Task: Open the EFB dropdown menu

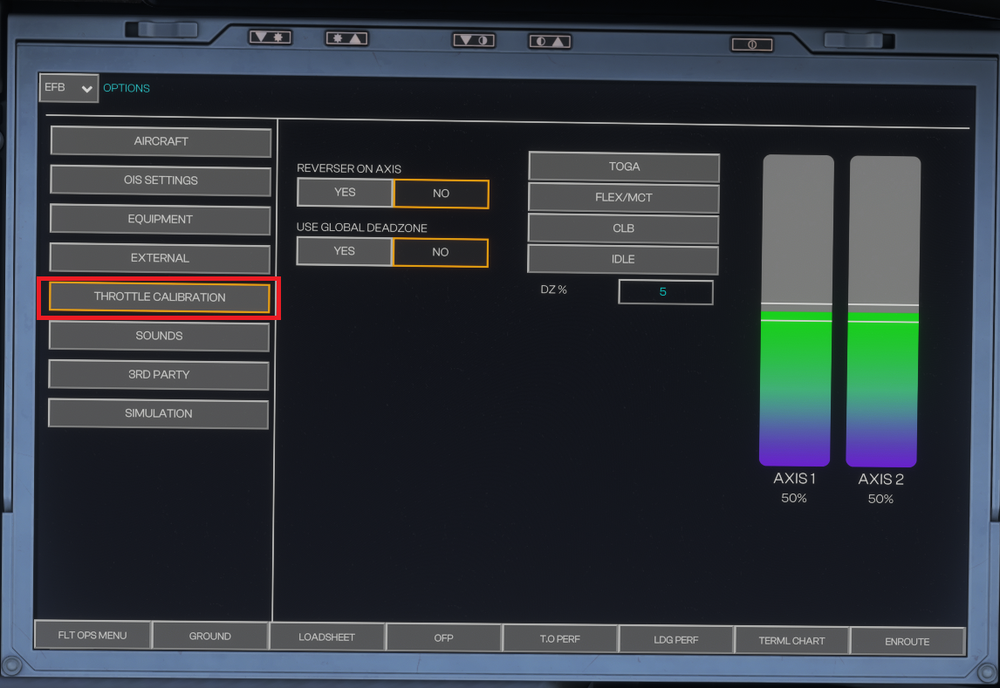Action: tap(69, 88)
